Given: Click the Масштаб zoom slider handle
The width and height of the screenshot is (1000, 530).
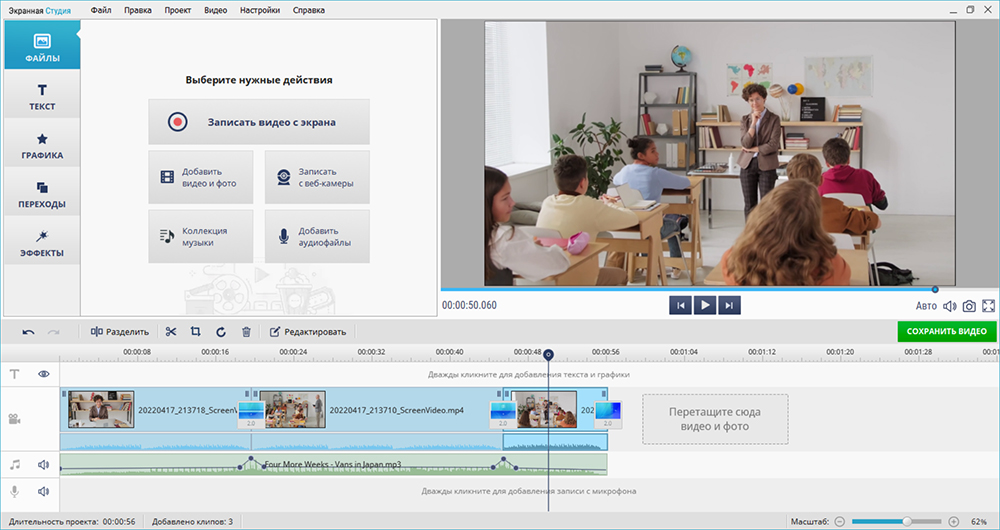Looking at the screenshot, I should [x=907, y=522].
